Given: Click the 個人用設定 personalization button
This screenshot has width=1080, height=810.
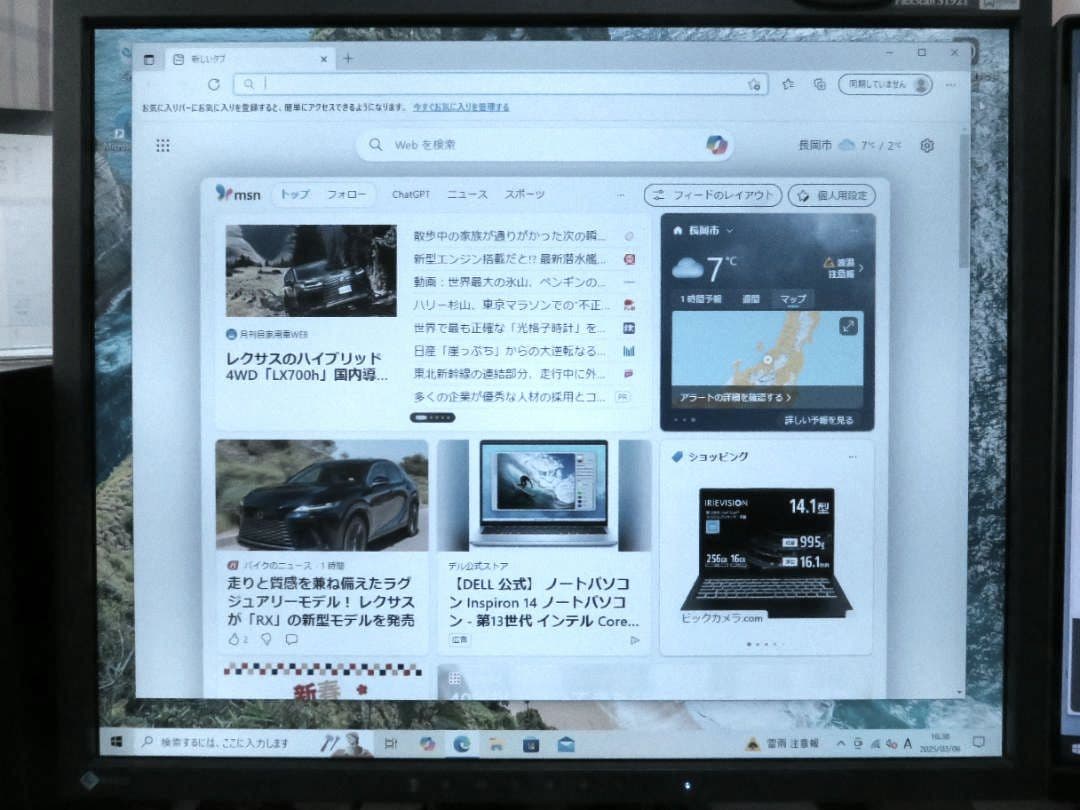Looking at the screenshot, I should (x=833, y=196).
